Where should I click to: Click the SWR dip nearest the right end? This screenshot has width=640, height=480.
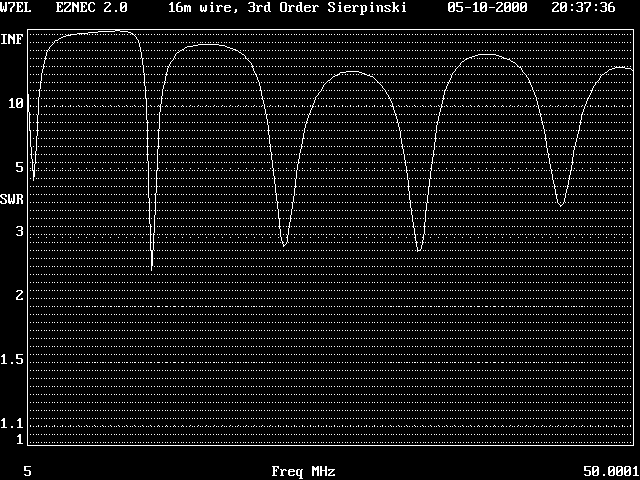pyautogui.click(x=561, y=204)
